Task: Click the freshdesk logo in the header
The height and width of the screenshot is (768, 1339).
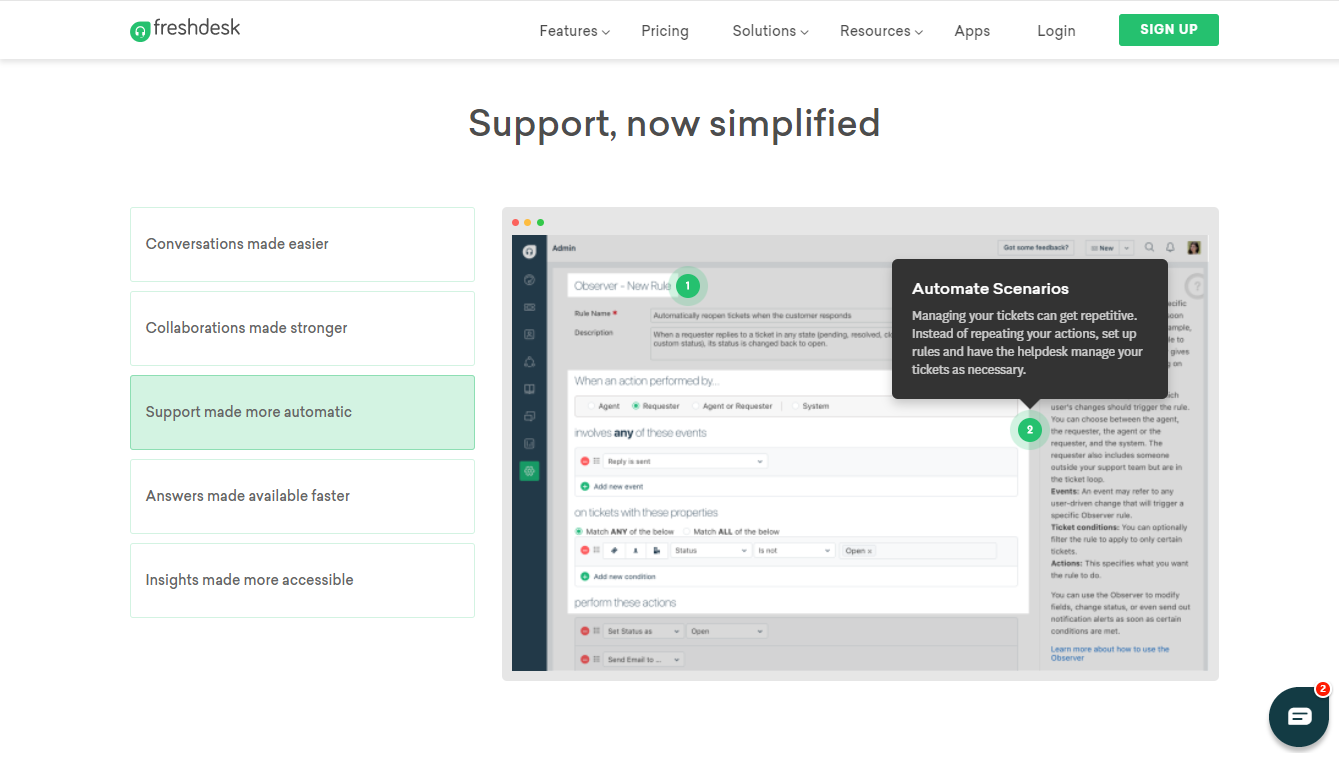Action: (x=186, y=29)
